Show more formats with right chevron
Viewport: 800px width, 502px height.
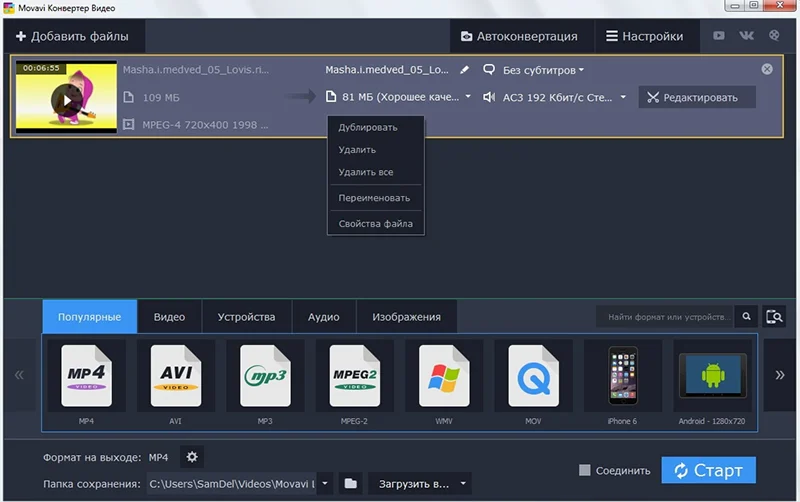pyautogui.click(x=780, y=375)
